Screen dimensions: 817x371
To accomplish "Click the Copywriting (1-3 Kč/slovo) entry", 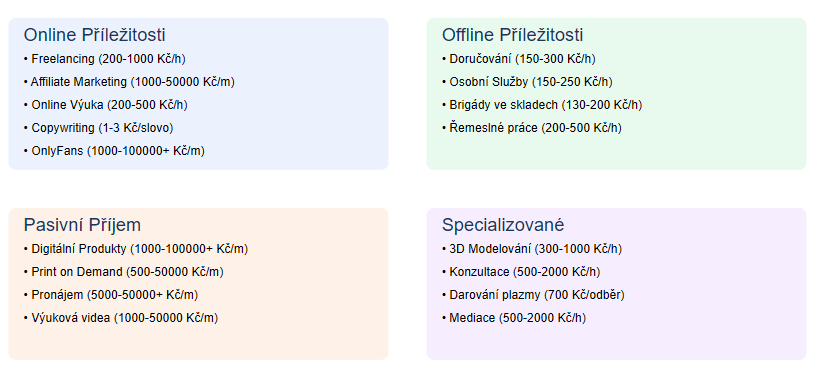I will coord(98,128).
